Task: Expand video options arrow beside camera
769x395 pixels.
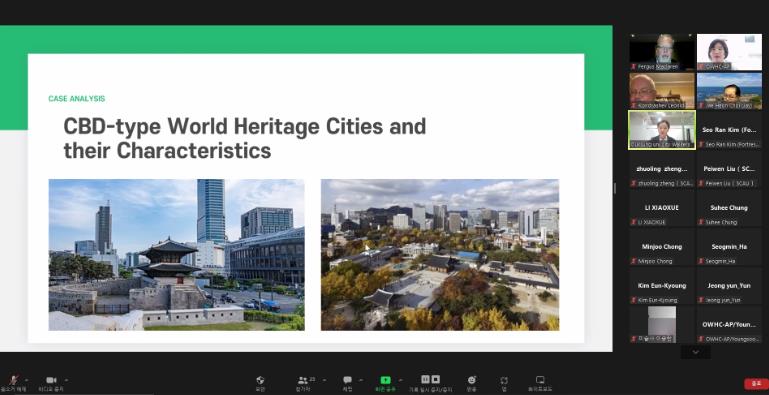Action: [66, 380]
